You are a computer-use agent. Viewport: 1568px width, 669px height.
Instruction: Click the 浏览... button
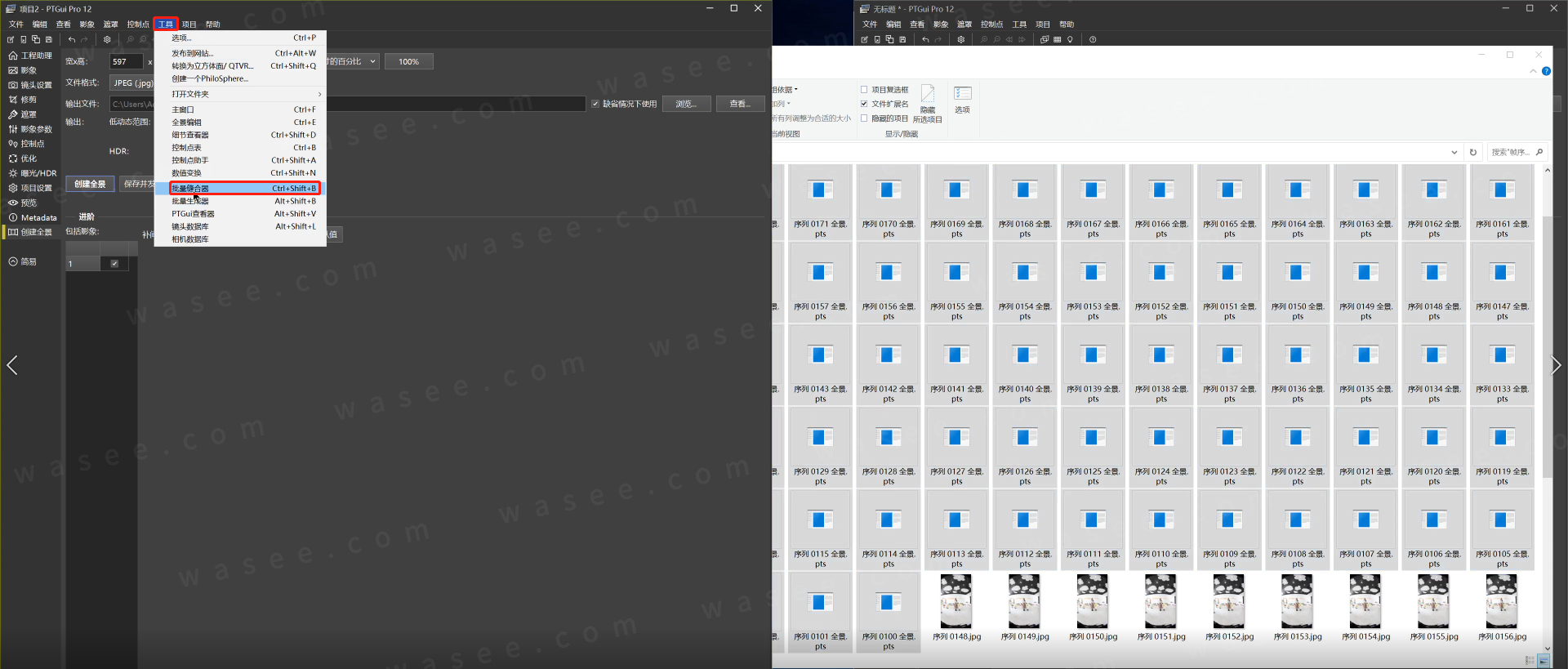686,104
